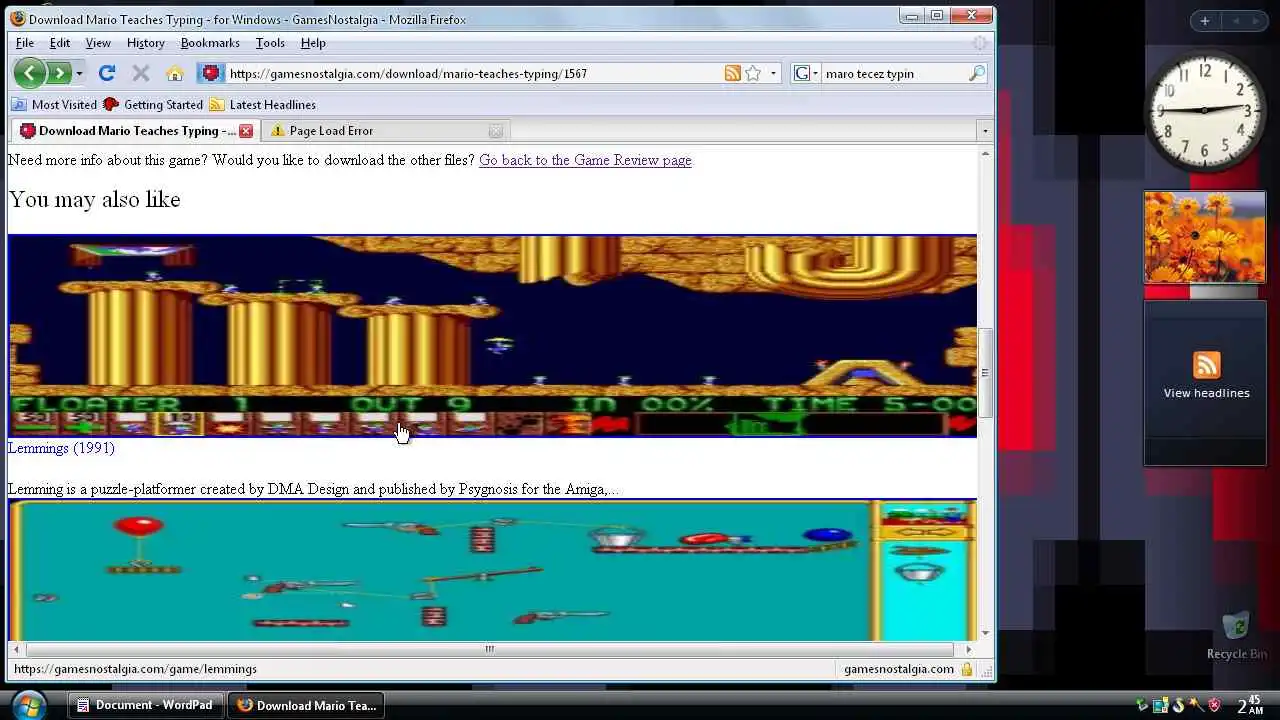Click the site identity favicon in address bar

click(210, 73)
